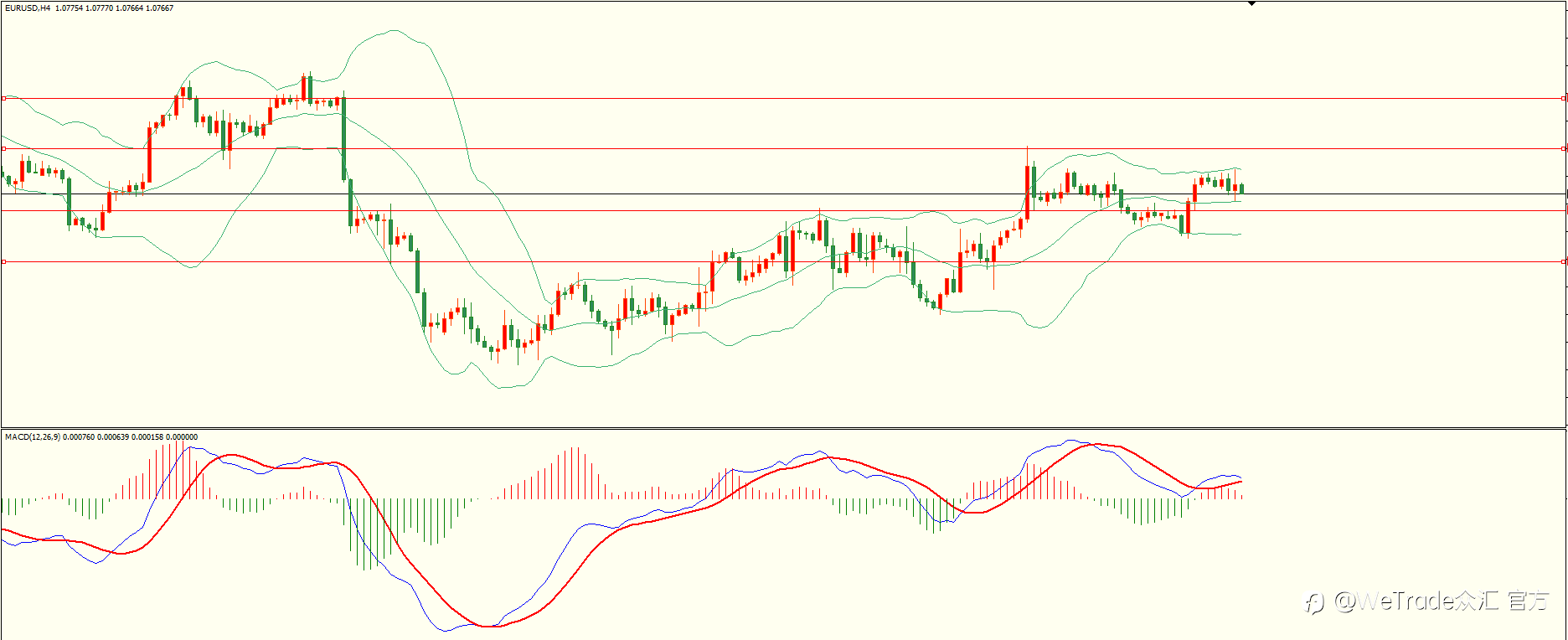Select the lower black horizontal line
The width and height of the screenshot is (1568, 640).
[784, 210]
